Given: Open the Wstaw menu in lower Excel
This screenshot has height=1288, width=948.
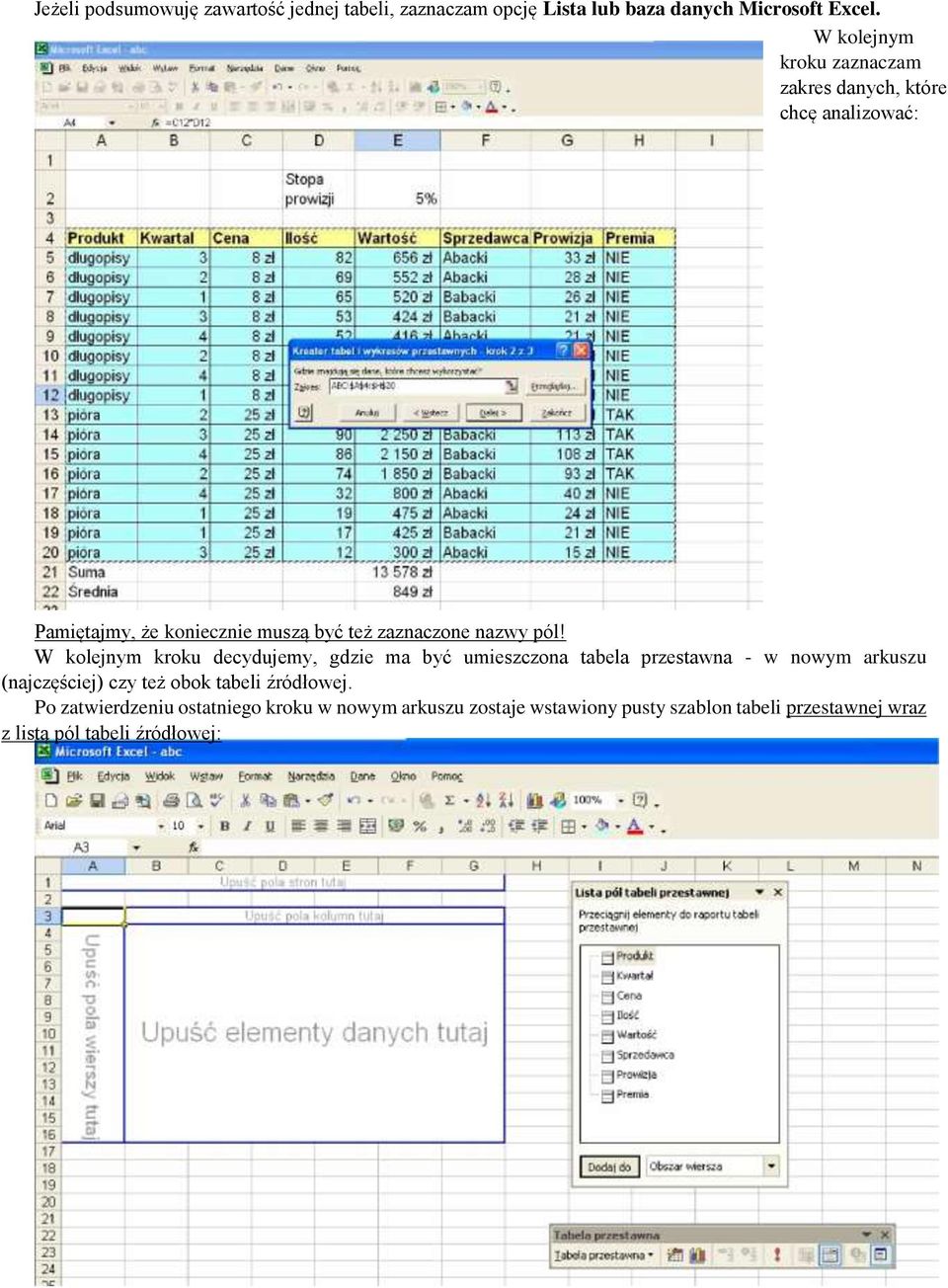Looking at the screenshot, I should click(x=206, y=776).
